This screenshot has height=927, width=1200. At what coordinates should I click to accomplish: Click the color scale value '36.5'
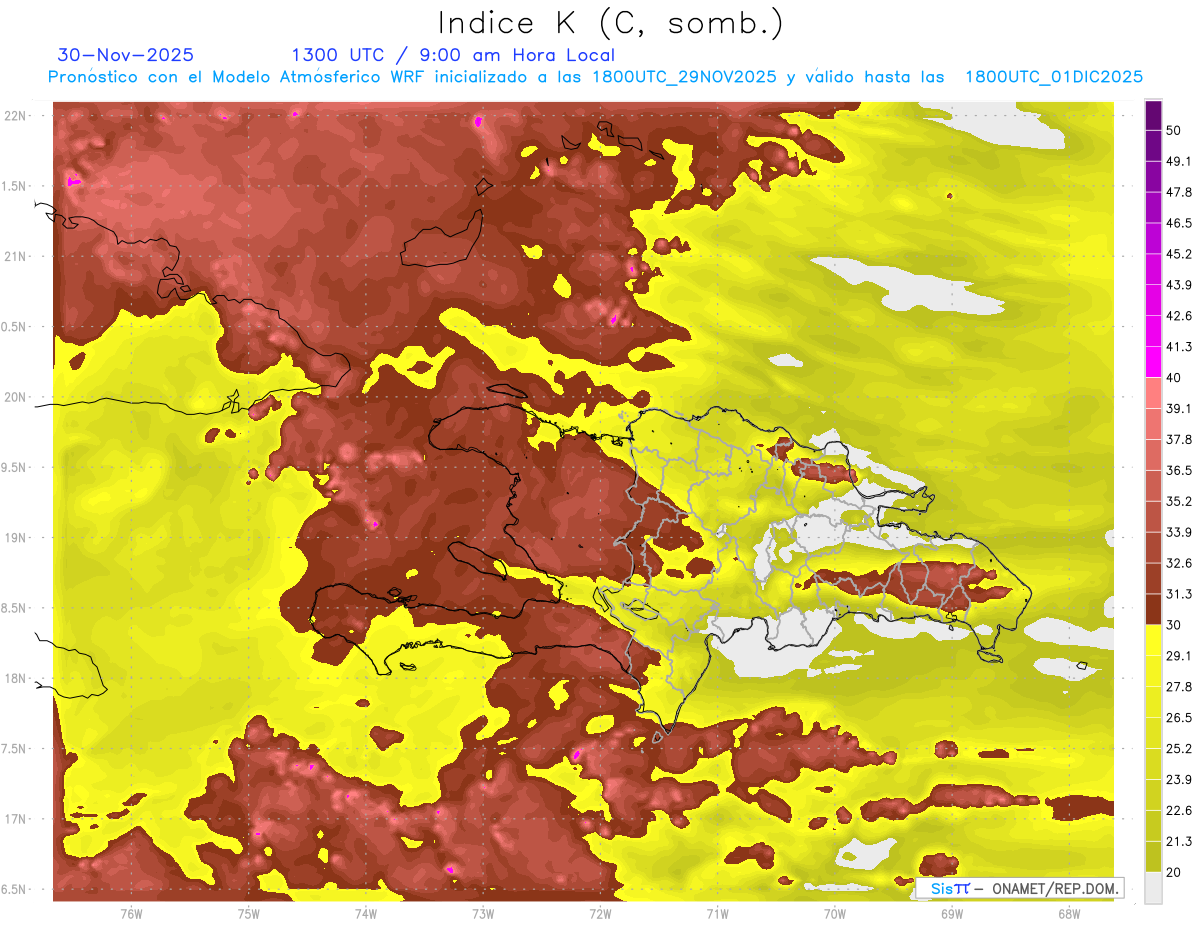click(x=1180, y=470)
